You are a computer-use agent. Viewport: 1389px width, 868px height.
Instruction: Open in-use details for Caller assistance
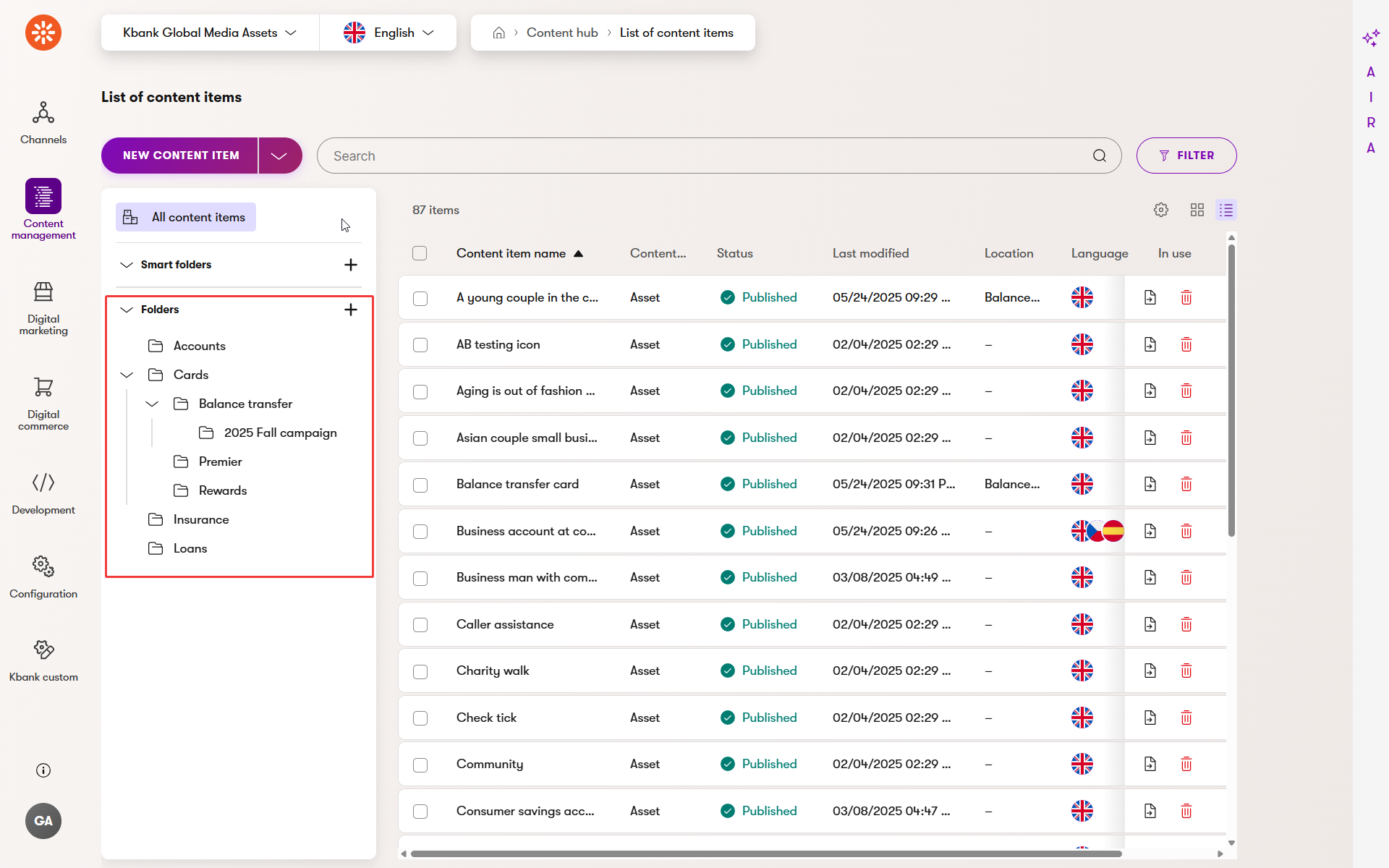(1150, 624)
